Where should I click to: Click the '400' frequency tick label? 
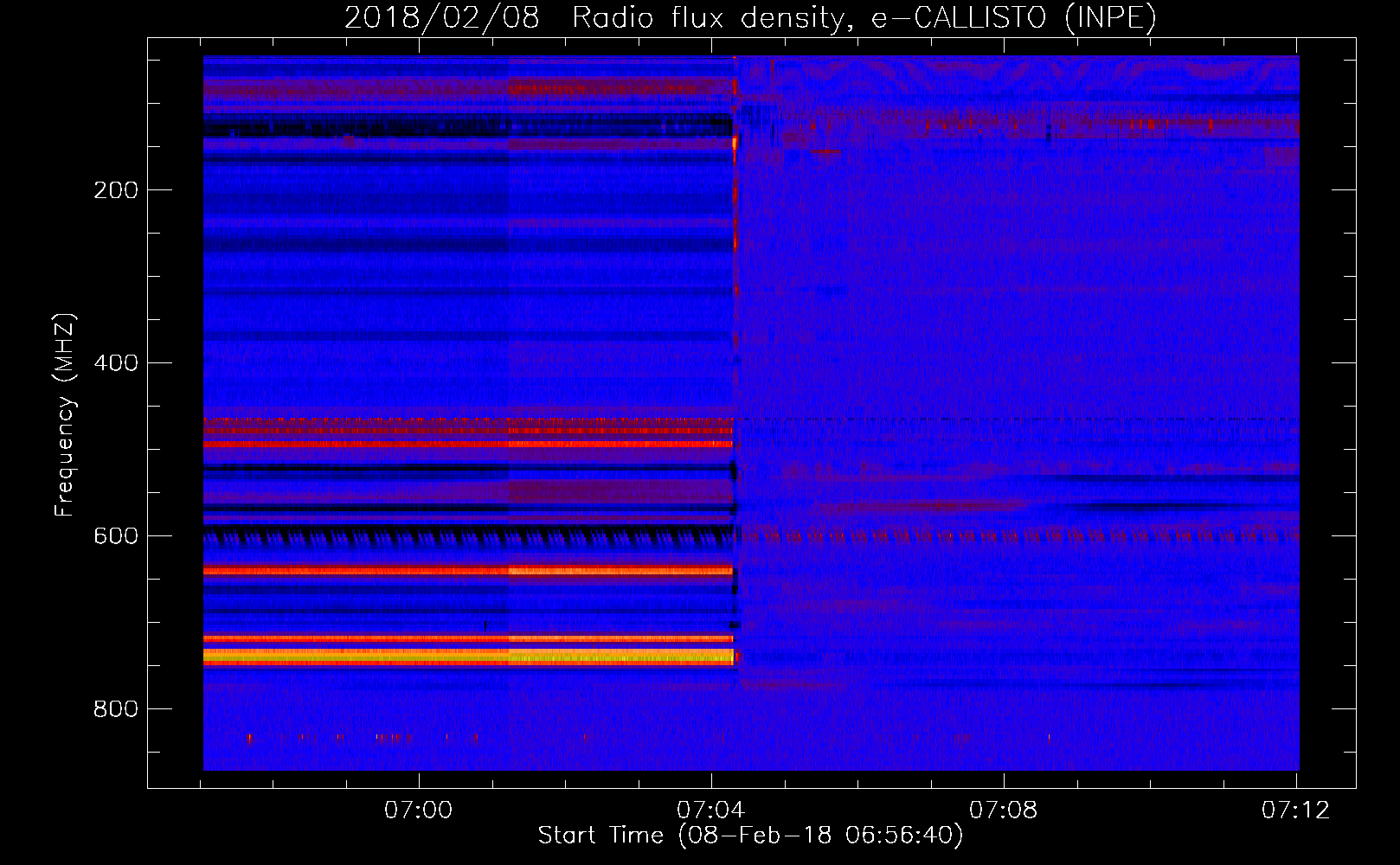tap(116, 363)
